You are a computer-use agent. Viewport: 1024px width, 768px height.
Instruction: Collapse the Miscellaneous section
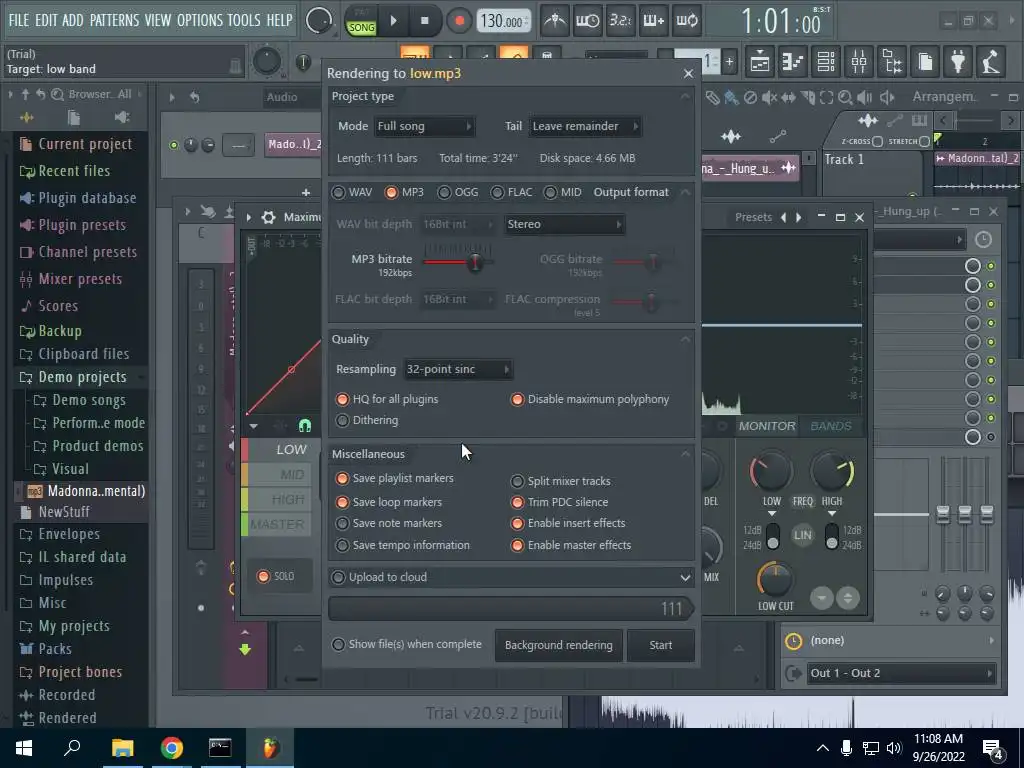click(x=685, y=454)
